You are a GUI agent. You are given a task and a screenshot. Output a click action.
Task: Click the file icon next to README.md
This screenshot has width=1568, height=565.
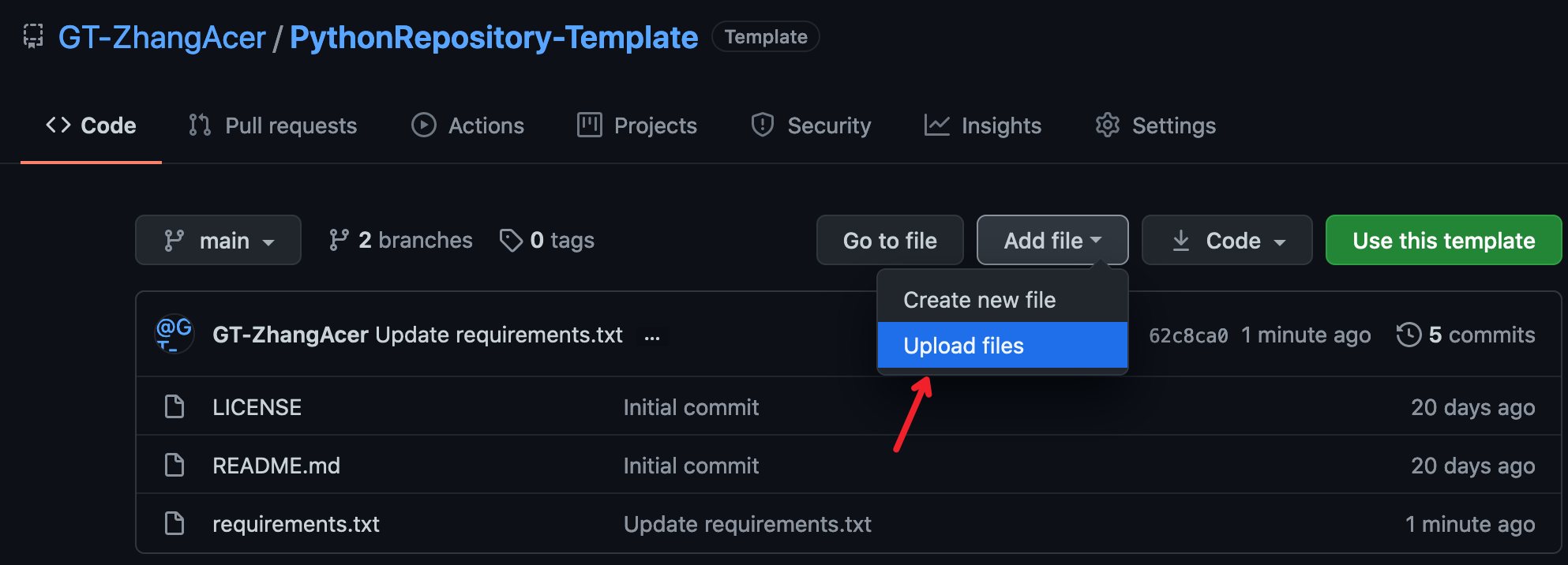pyautogui.click(x=174, y=465)
